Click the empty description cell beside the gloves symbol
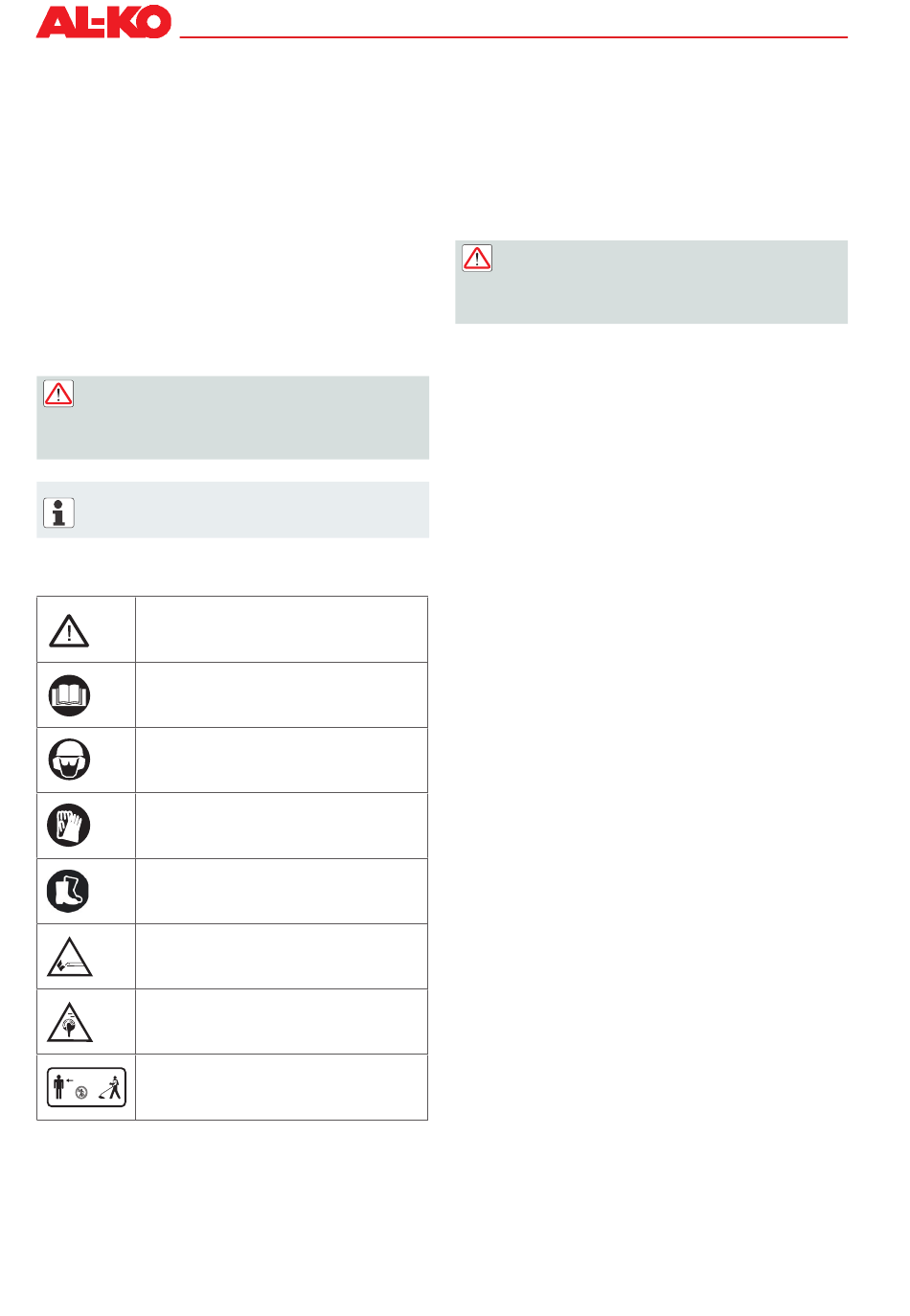This screenshot has width=910, height=1316. point(282,826)
